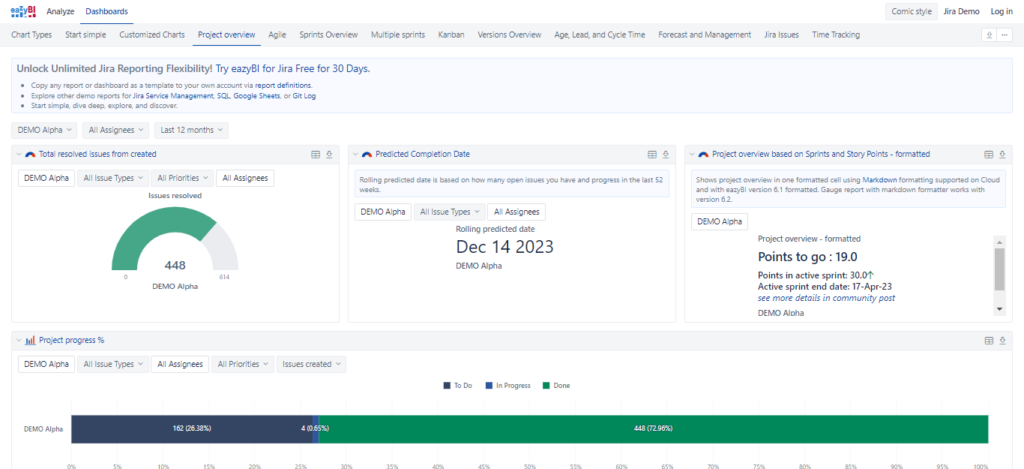Open the report definitions link
Image resolution: width=1024 pixels, height=469 pixels.
[x=283, y=86]
